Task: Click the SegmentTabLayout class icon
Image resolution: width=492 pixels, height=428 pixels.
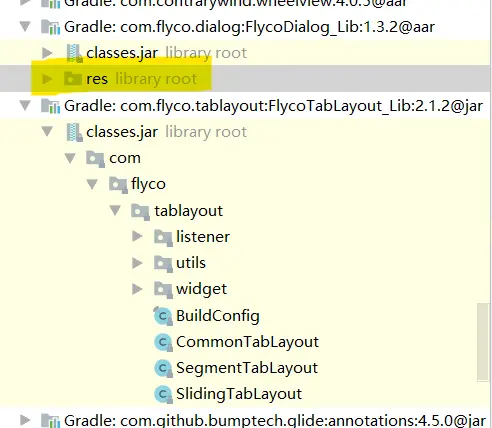Action: [163, 368]
